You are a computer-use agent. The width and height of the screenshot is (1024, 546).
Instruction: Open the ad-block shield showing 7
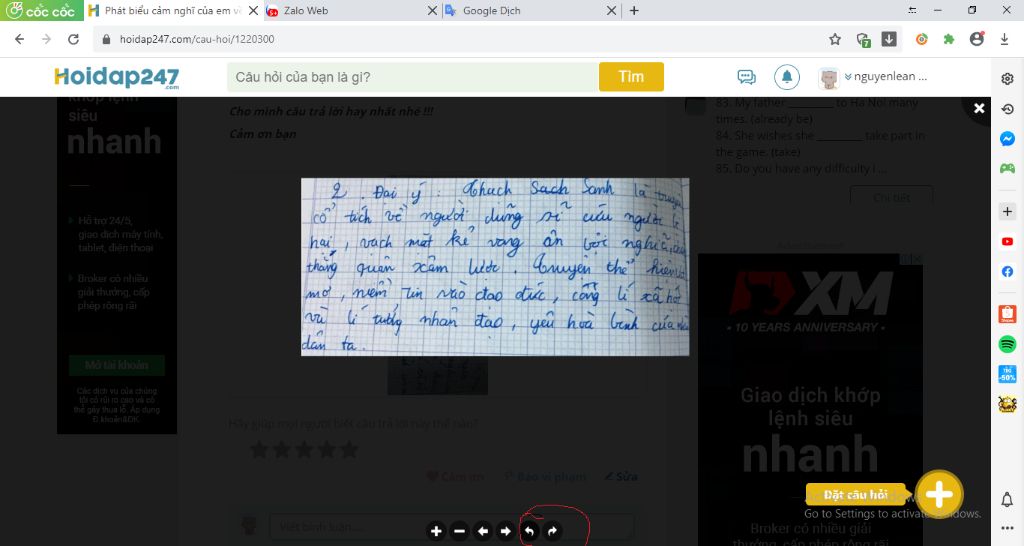click(863, 40)
